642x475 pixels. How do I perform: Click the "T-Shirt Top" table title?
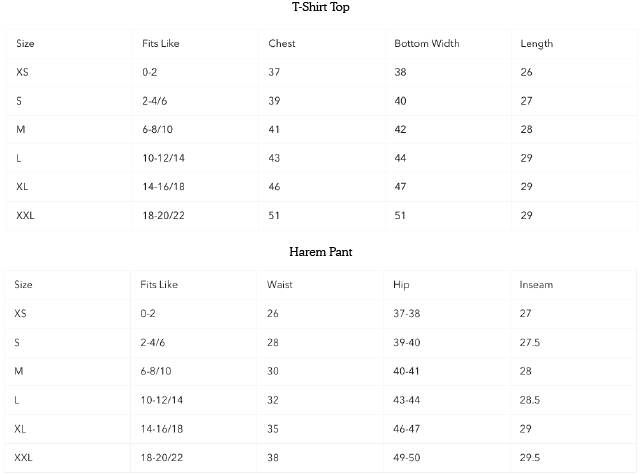(320, 8)
